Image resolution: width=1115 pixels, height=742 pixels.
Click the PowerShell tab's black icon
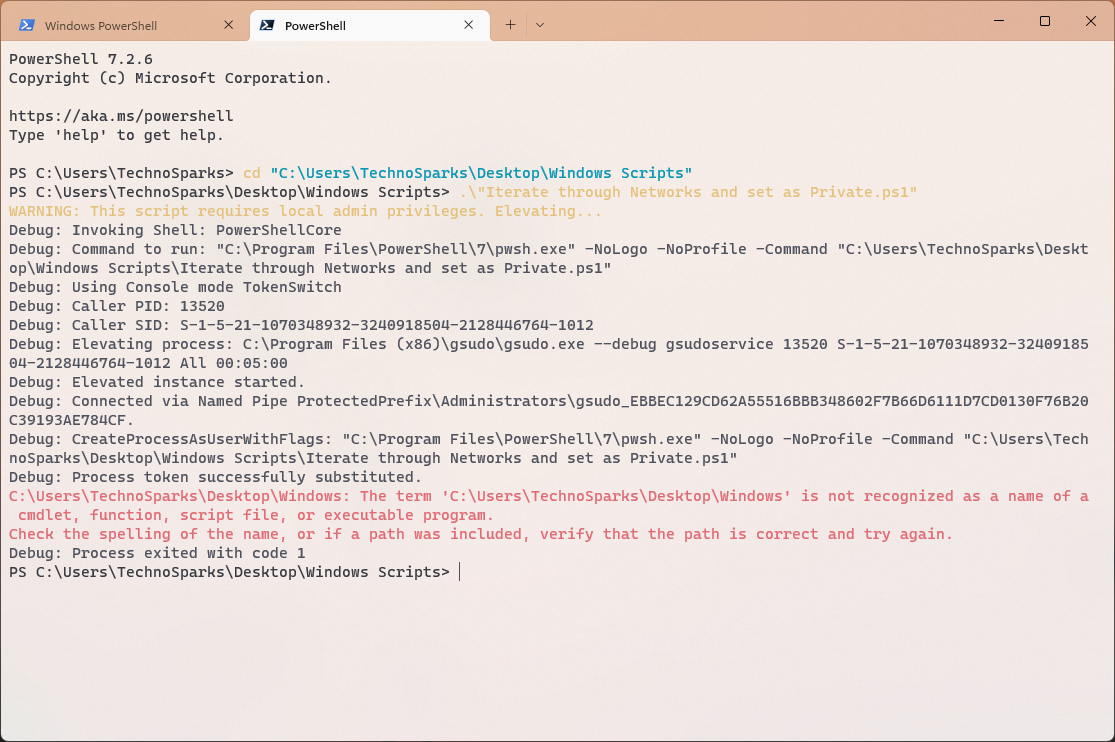(x=267, y=25)
